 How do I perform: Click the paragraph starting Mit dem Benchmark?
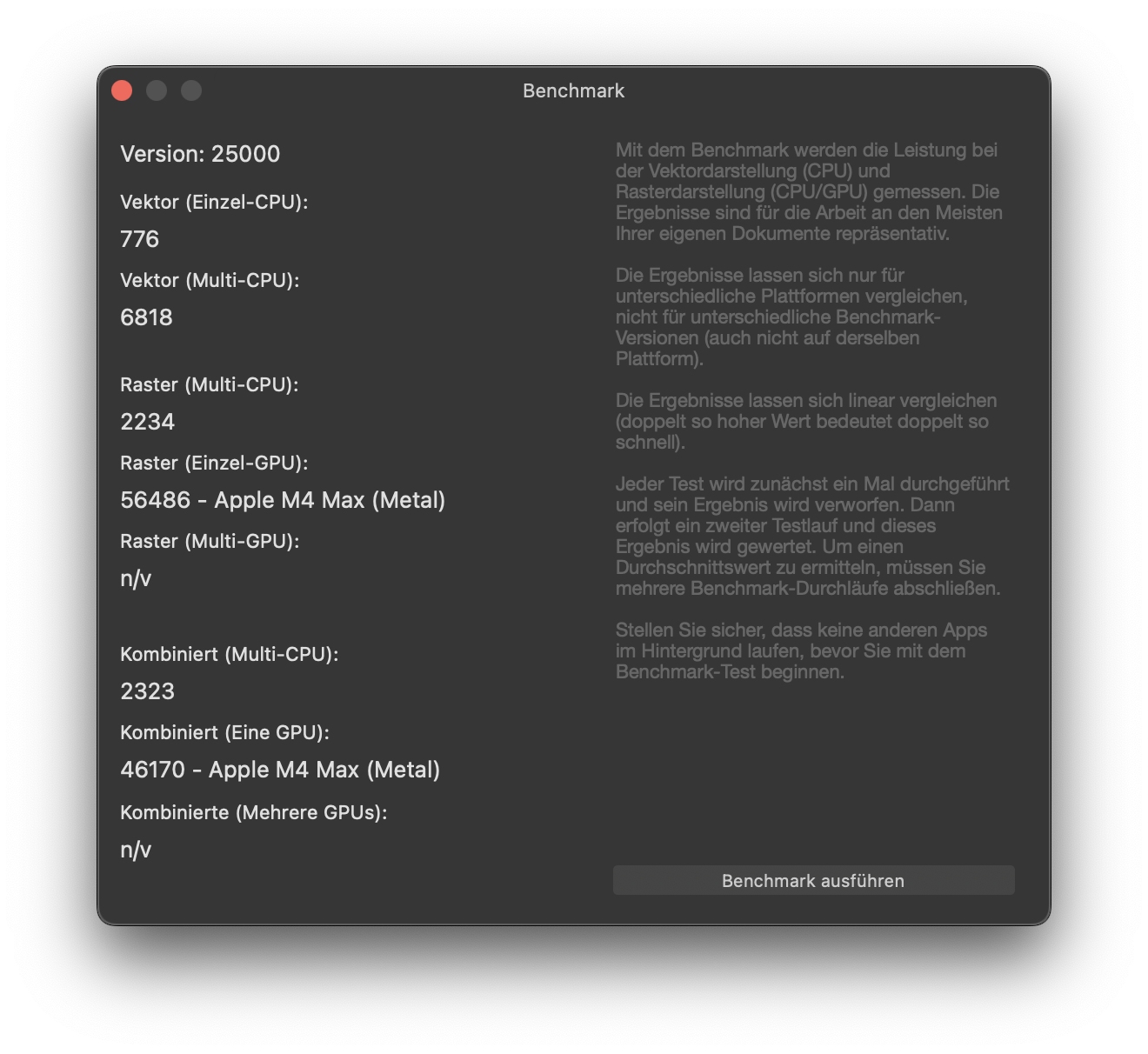[x=809, y=191]
